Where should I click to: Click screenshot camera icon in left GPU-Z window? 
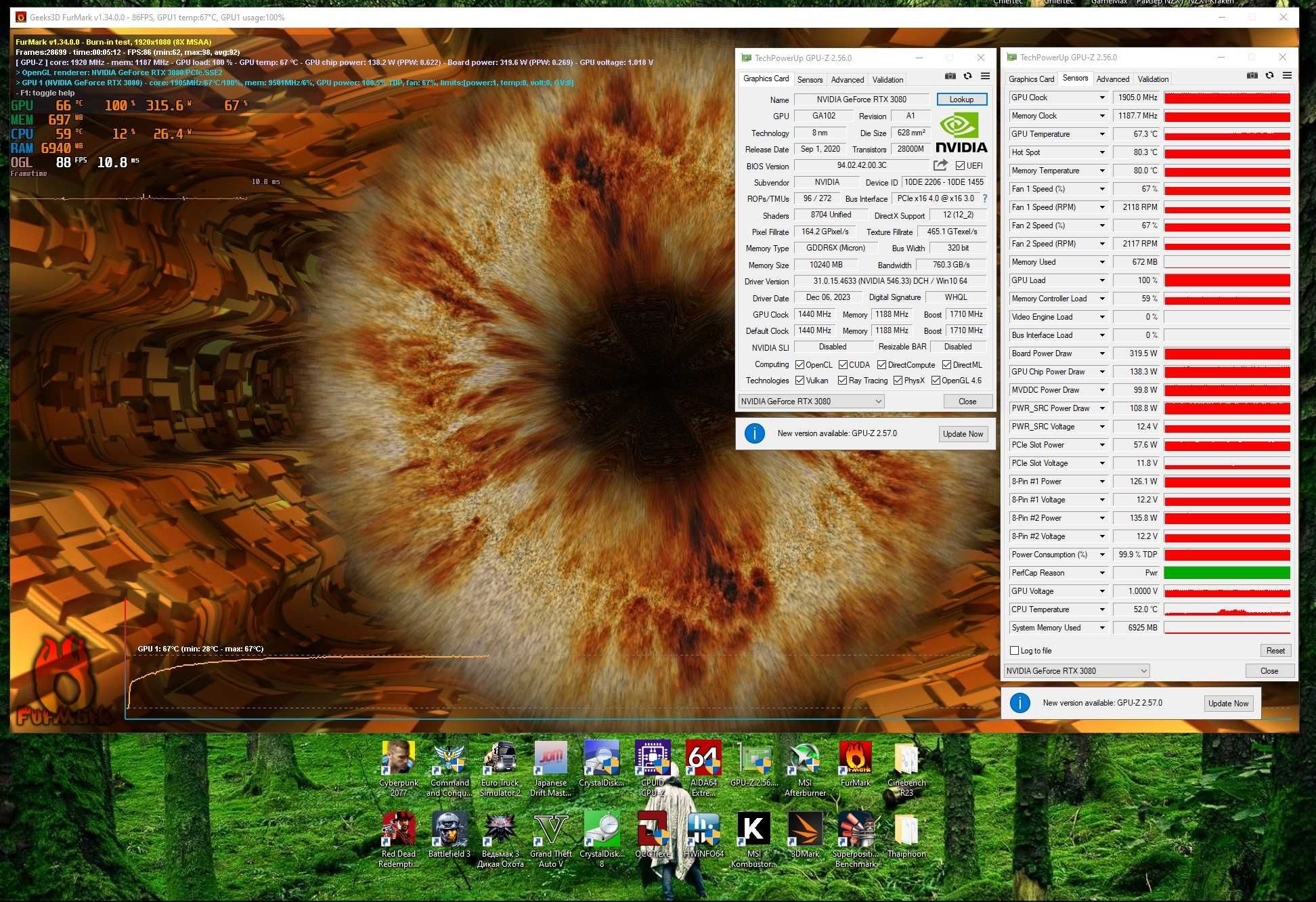point(950,77)
